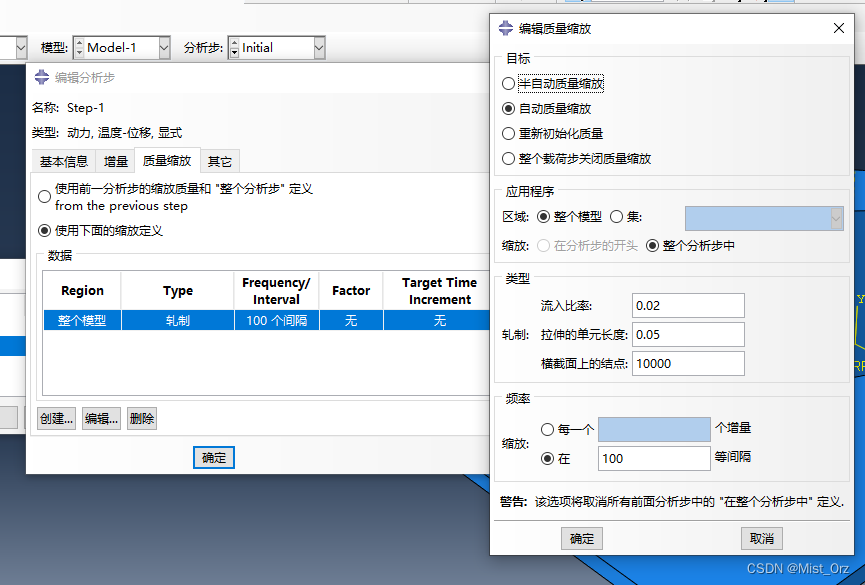Select the 集 region radio button
The image size is (865, 585).
(616, 216)
